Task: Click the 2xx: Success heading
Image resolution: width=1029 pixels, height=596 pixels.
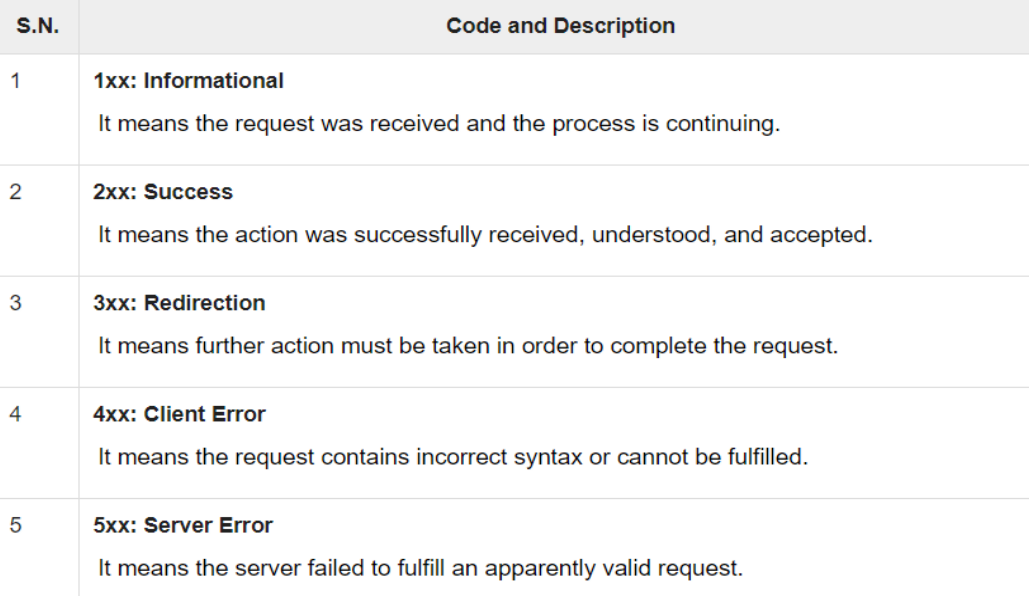Action: (163, 192)
